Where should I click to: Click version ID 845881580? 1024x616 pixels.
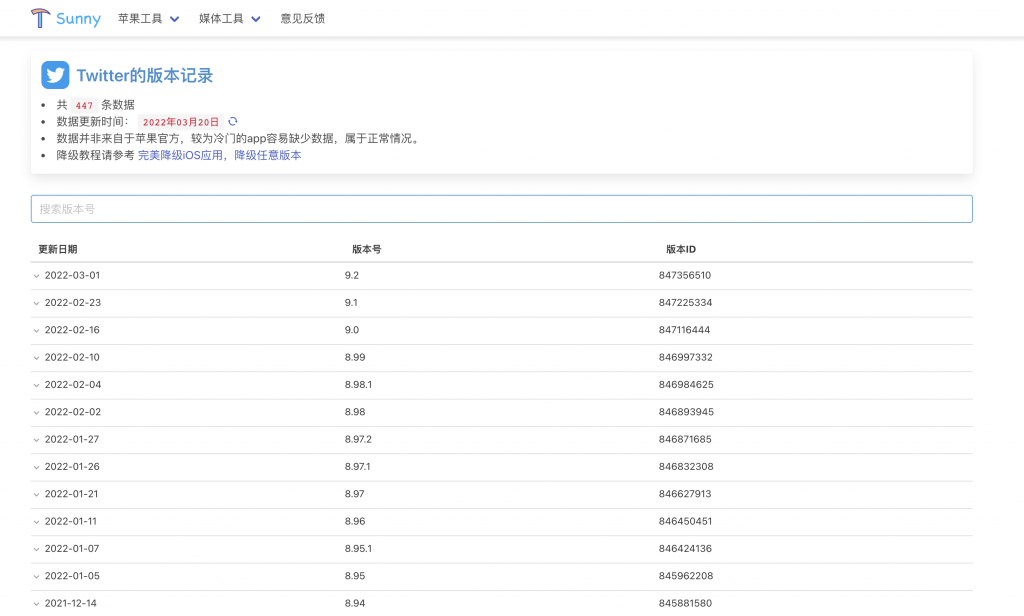[685, 604]
